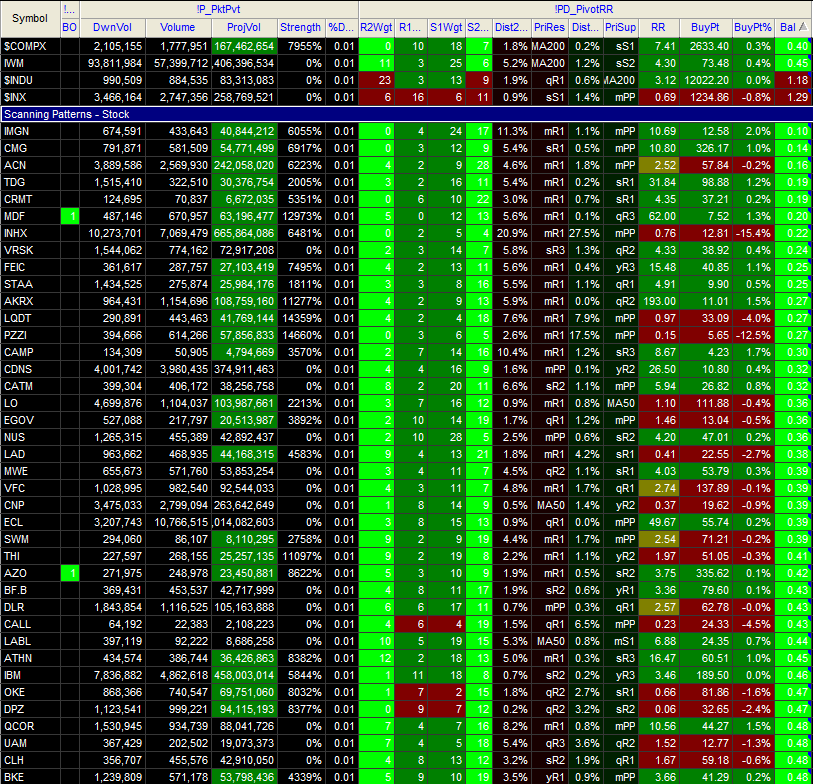Click the PriSup cell MA50 in the LO row
The height and width of the screenshot is (784, 813).
tap(621, 403)
